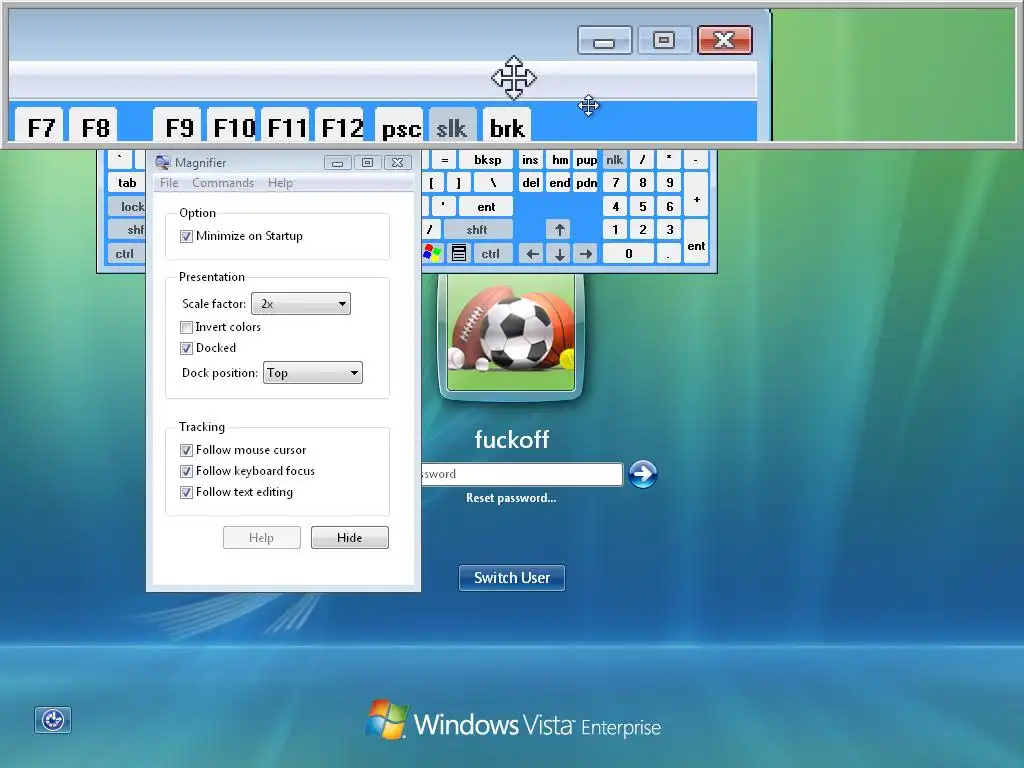Click the del key on the on-screen keyboard
The image size is (1024, 768).
531,183
